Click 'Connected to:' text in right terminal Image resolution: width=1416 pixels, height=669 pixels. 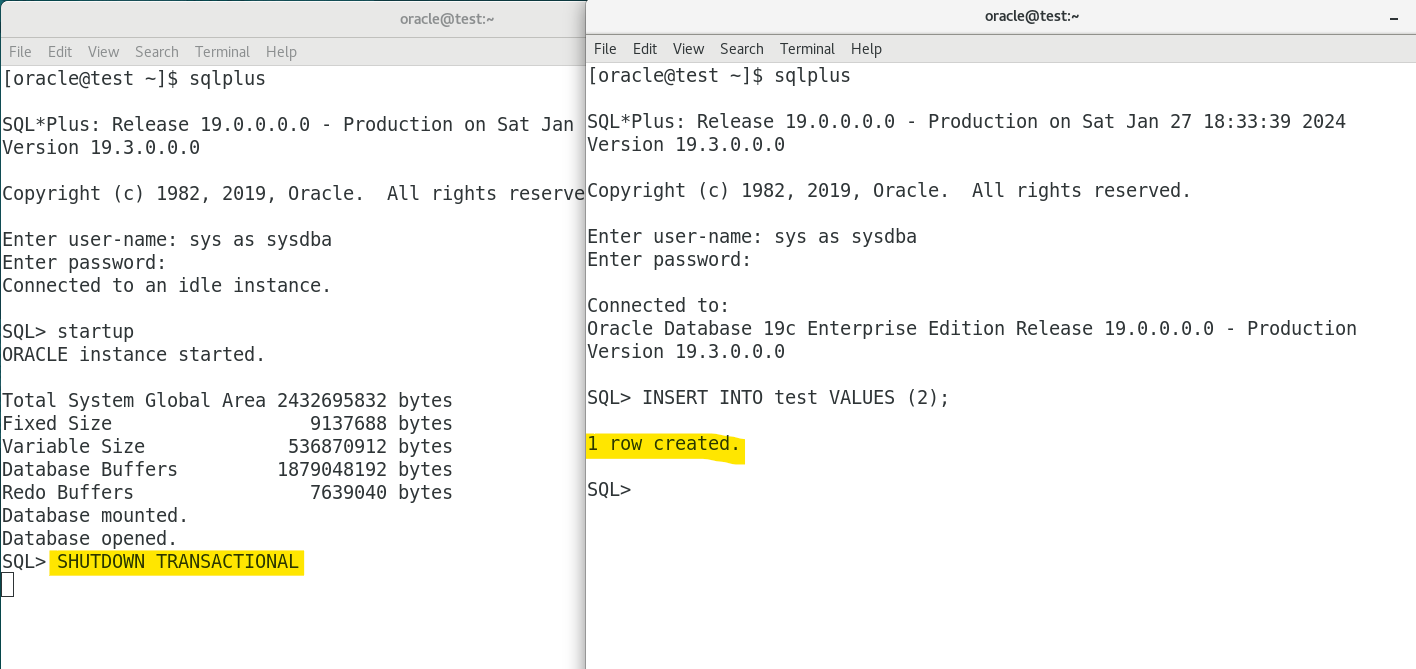coord(659,306)
